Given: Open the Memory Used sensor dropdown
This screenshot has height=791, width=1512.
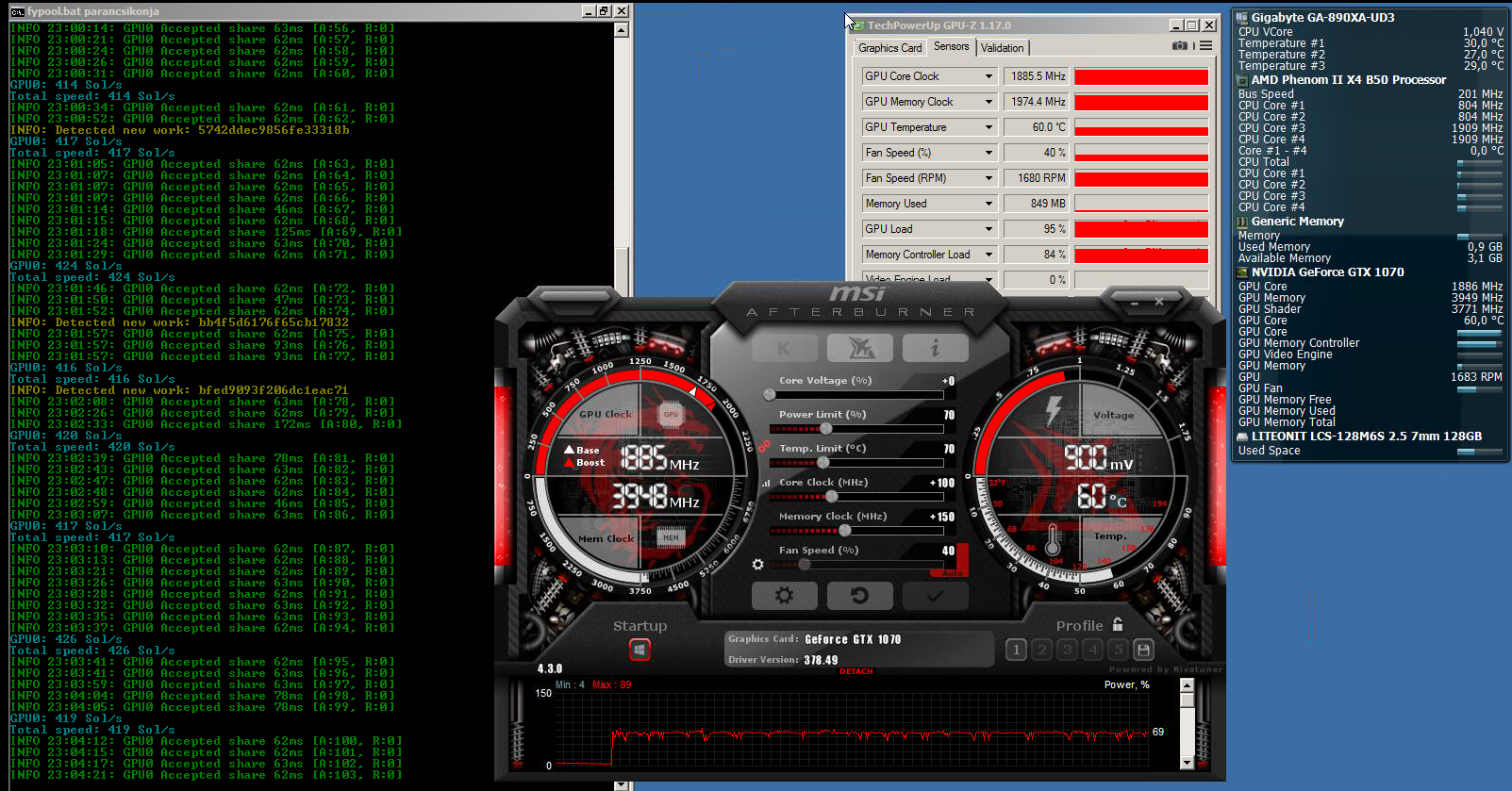Looking at the screenshot, I should [x=989, y=204].
